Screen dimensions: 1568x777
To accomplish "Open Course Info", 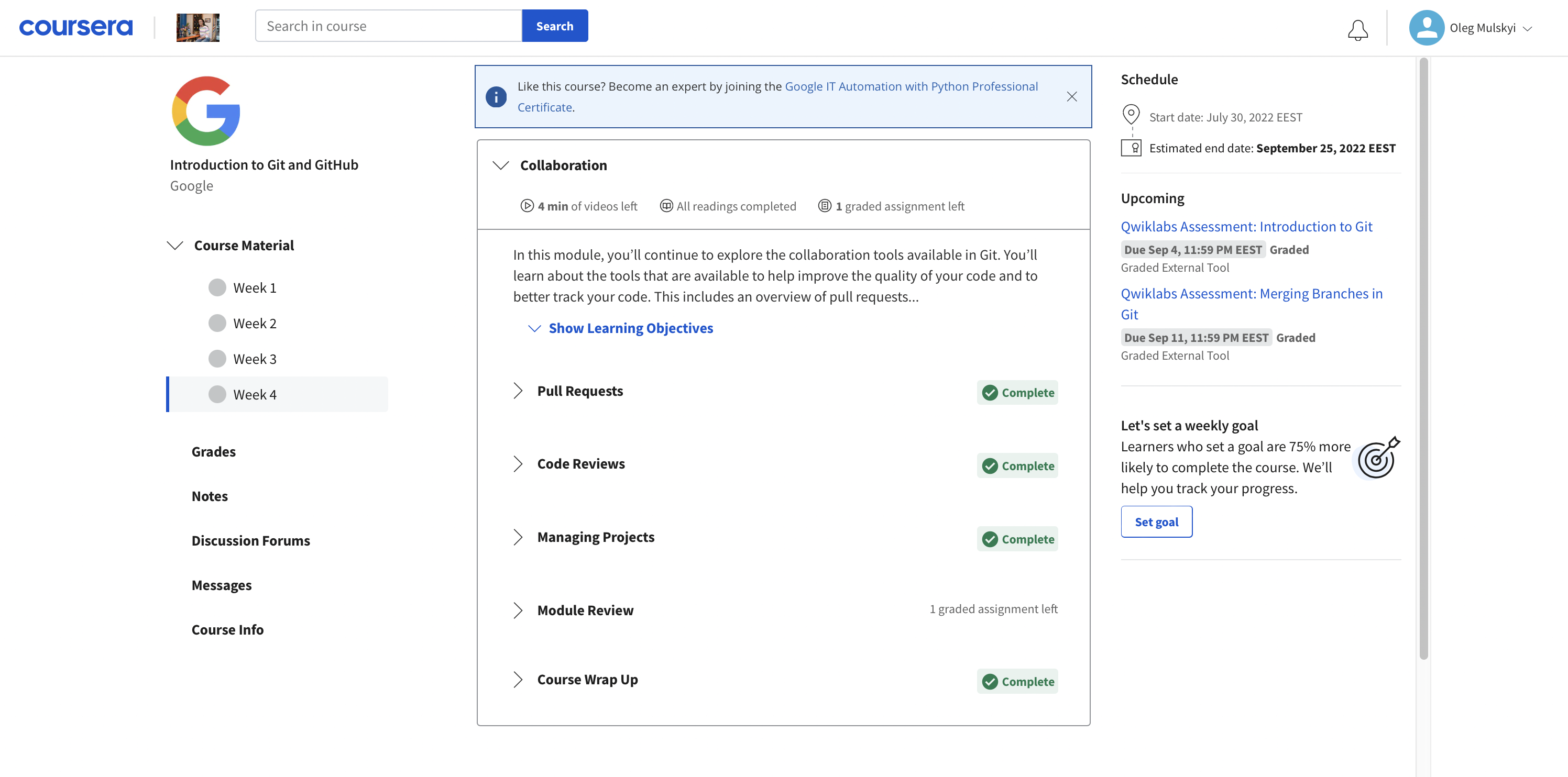I will click(x=227, y=630).
